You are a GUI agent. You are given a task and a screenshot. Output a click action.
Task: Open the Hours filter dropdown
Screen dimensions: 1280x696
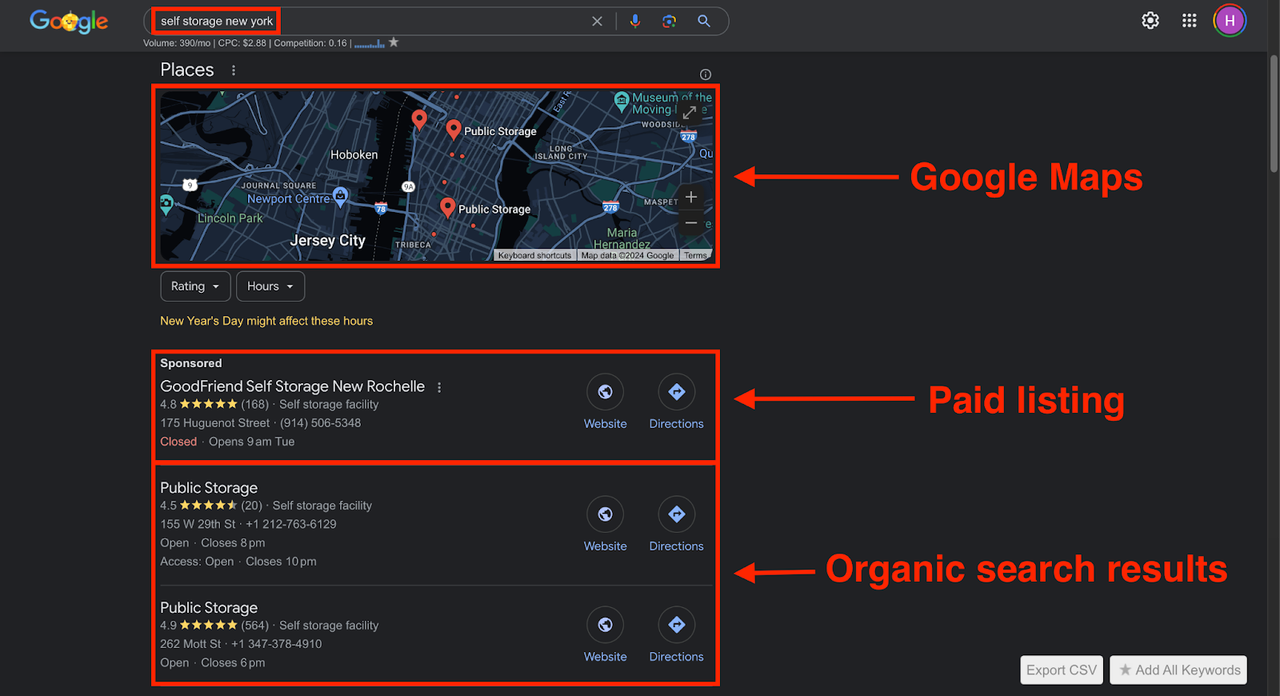[270, 286]
